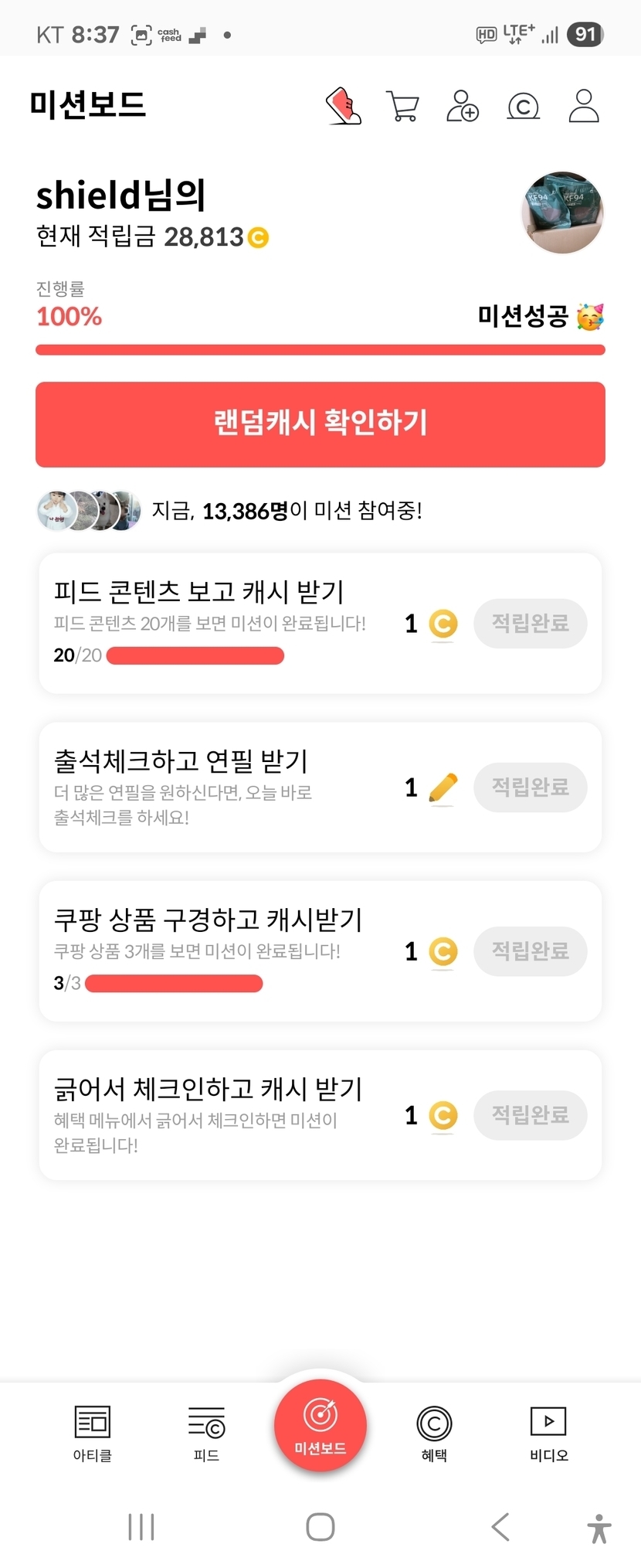Tap the mission participants avatar group

89,511
